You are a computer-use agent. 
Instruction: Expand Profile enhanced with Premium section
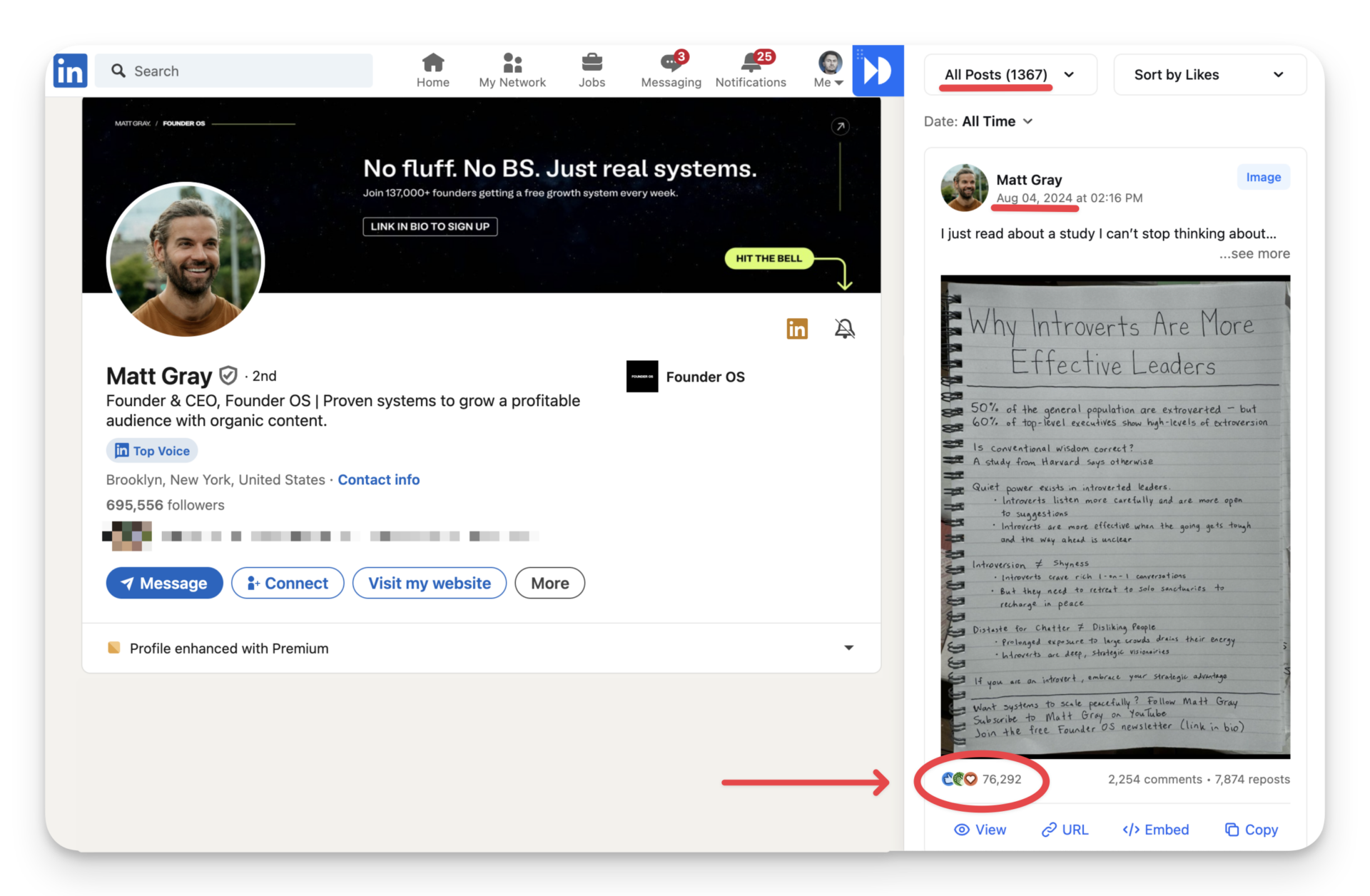[848, 648]
